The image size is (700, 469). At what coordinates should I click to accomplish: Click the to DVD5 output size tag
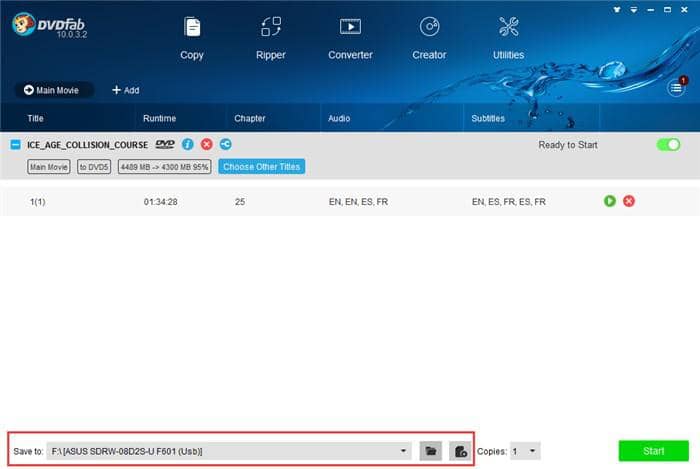click(94, 167)
